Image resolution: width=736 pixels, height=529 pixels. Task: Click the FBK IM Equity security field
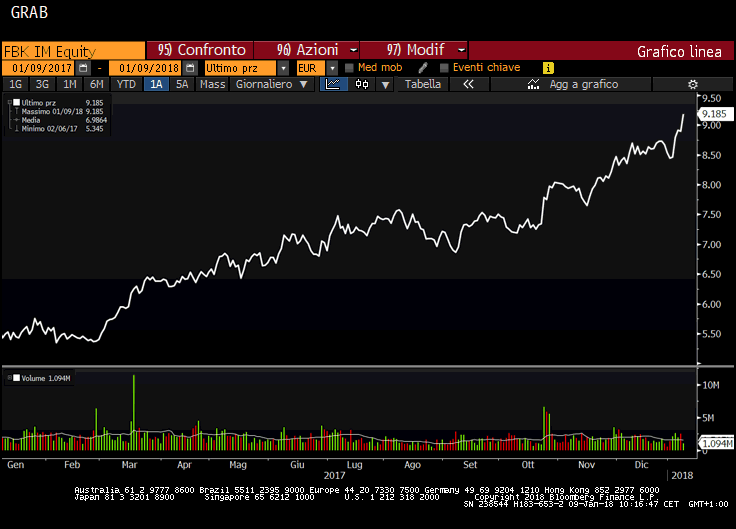pos(74,51)
